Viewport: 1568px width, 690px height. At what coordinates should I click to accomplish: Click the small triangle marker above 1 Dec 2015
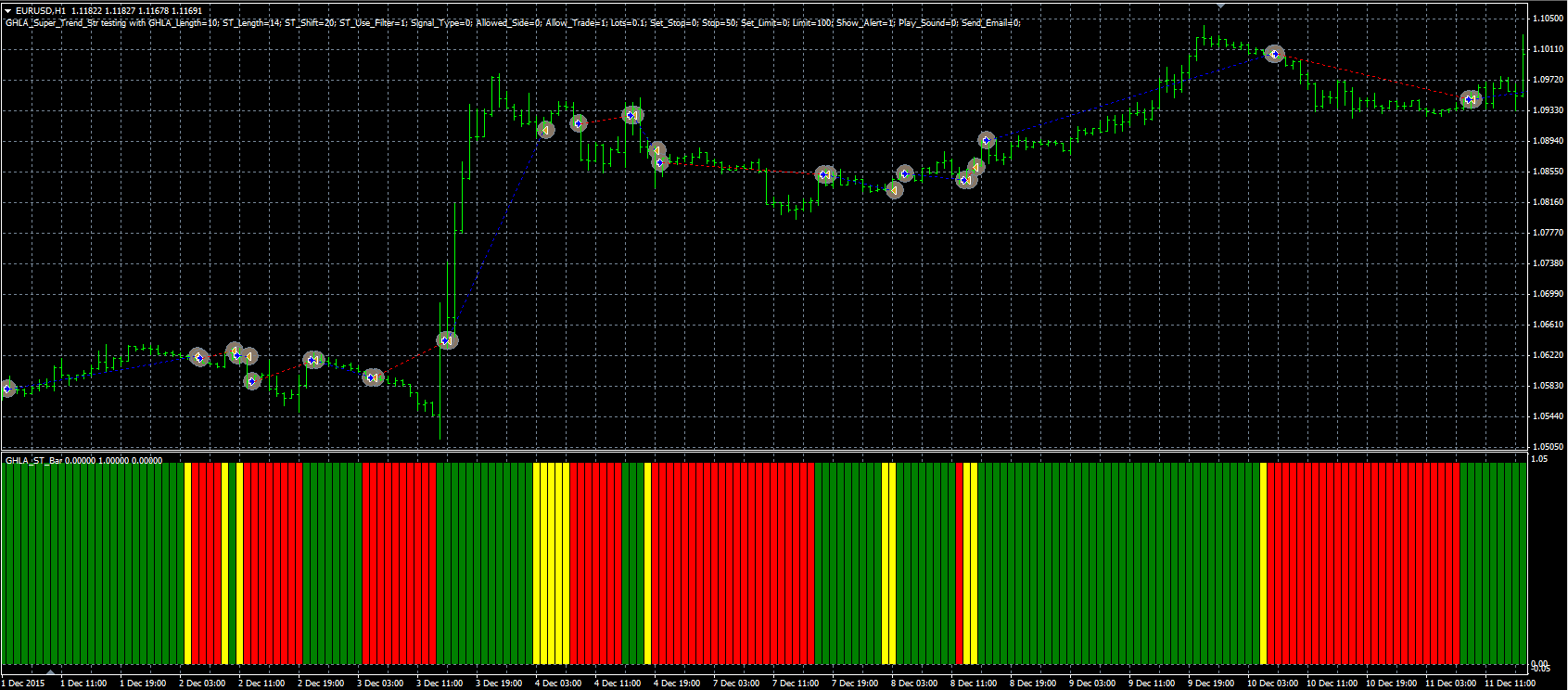point(51,672)
